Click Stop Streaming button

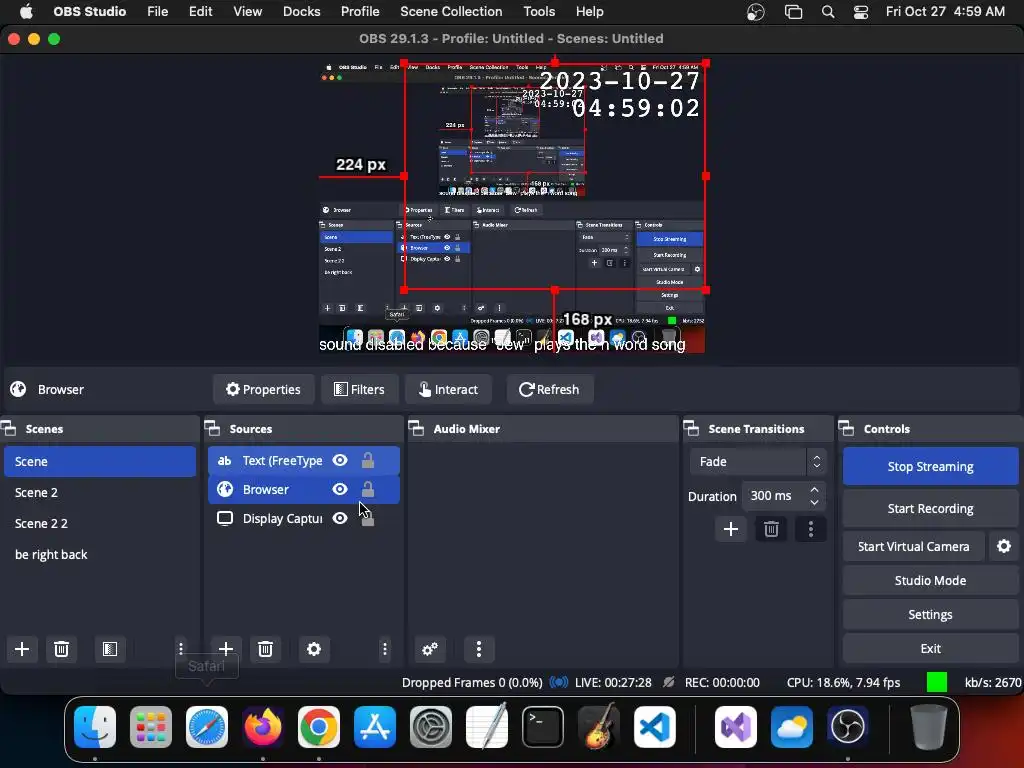tap(931, 466)
